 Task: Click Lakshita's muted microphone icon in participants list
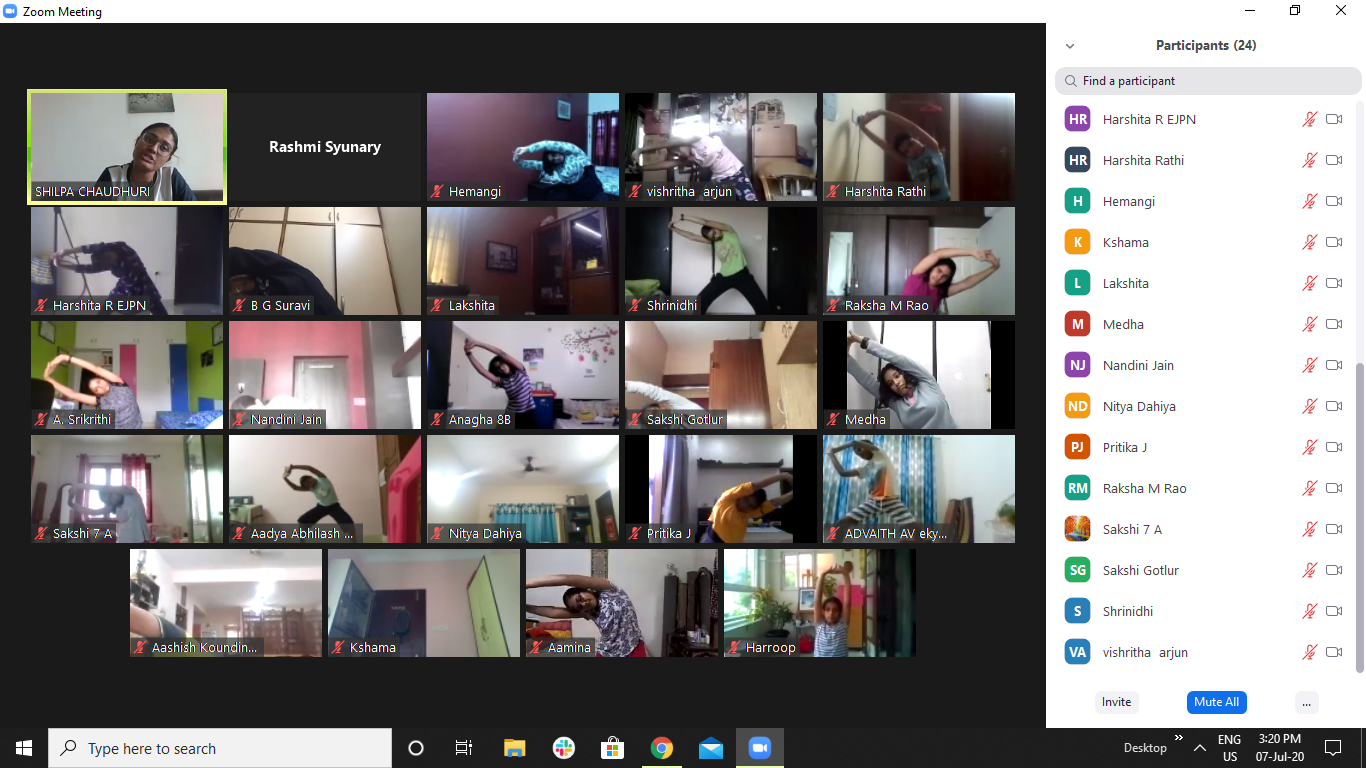[x=1309, y=283]
